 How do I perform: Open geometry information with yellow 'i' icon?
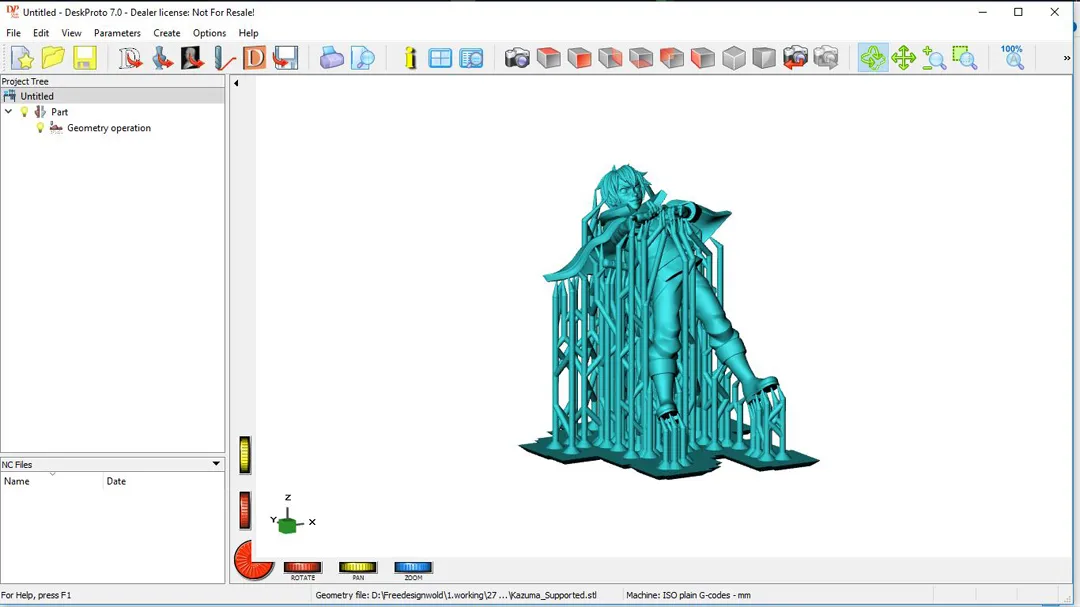click(410, 59)
